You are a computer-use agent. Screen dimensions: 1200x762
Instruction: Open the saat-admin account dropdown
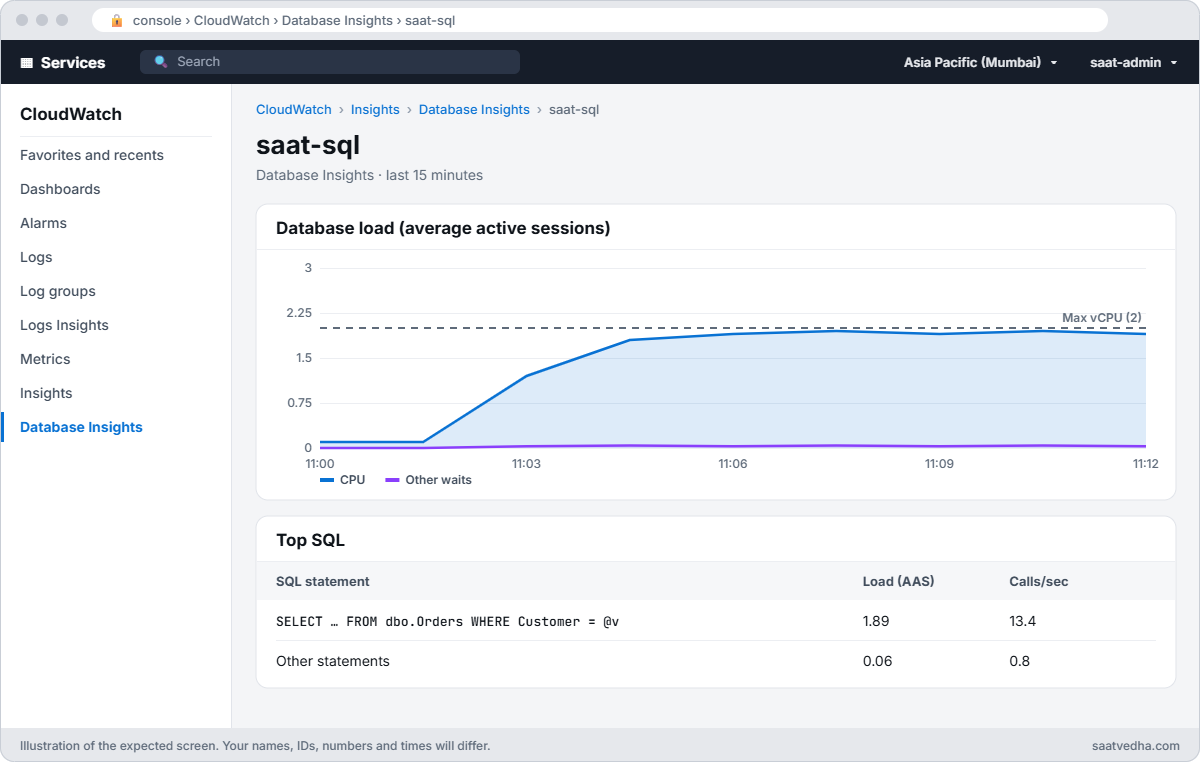[x=1133, y=62]
